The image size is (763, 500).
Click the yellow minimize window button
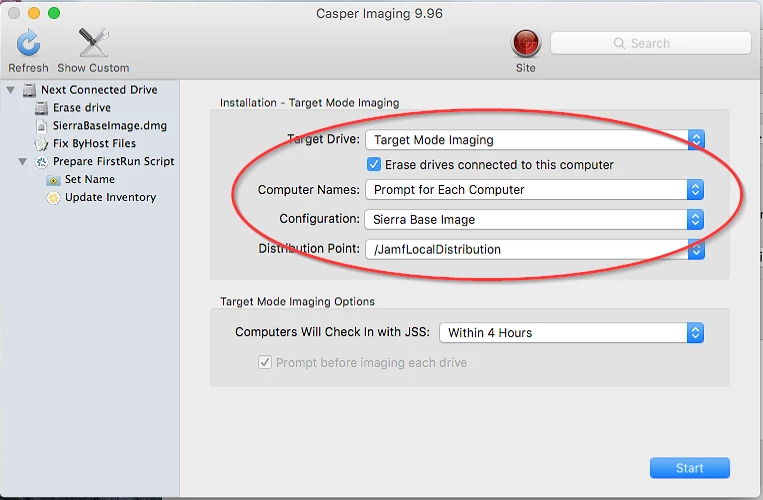click(x=34, y=13)
